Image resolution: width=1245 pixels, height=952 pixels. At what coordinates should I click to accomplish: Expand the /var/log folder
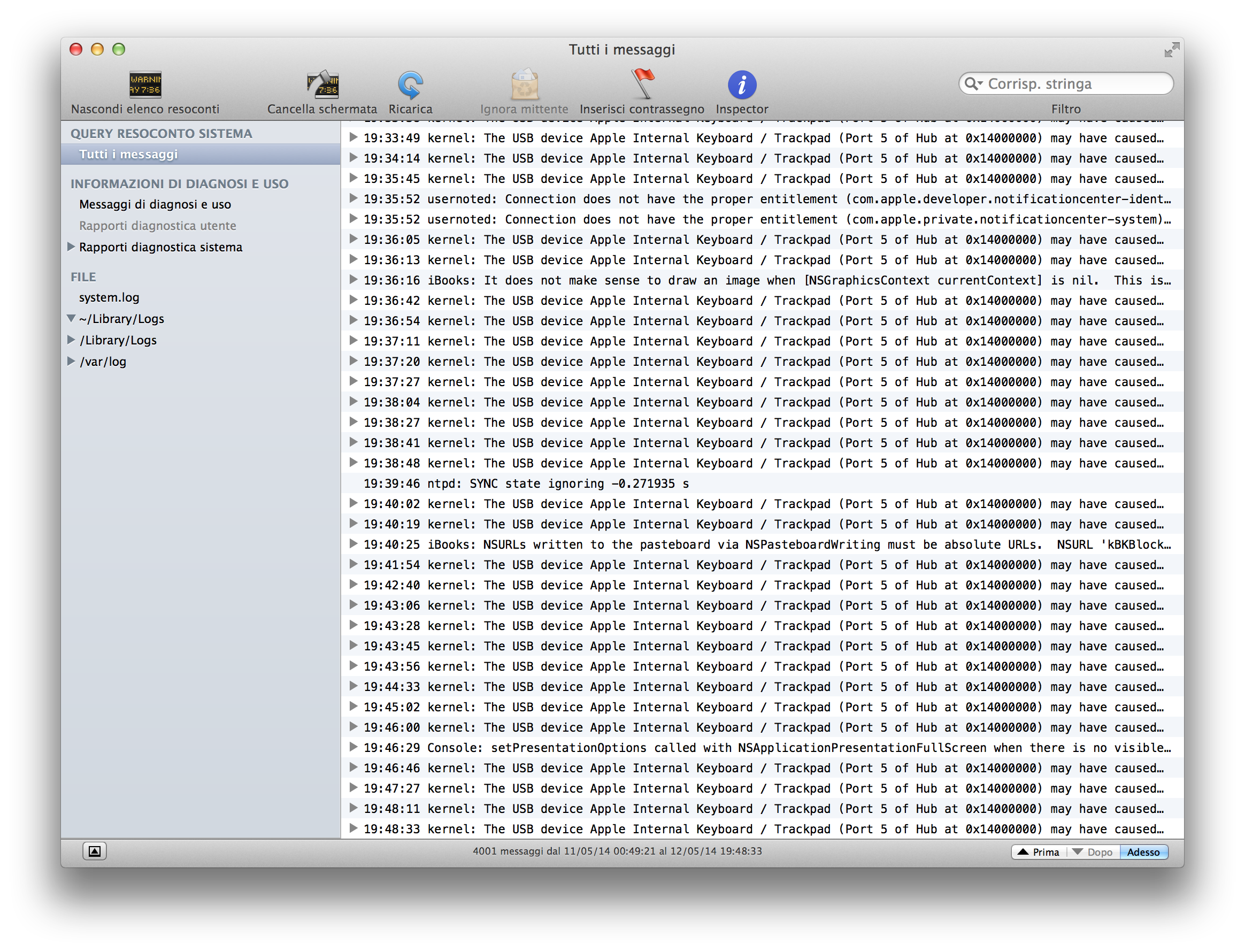tap(71, 361)
